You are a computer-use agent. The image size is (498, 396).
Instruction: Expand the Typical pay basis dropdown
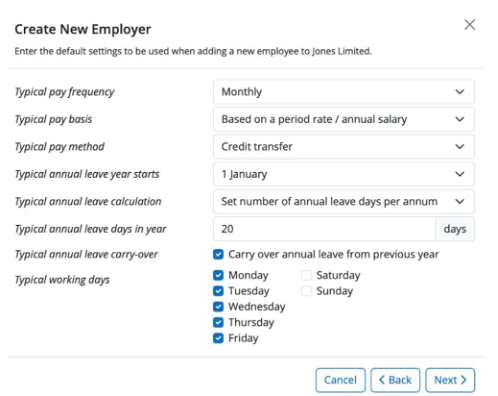point(344,119)
